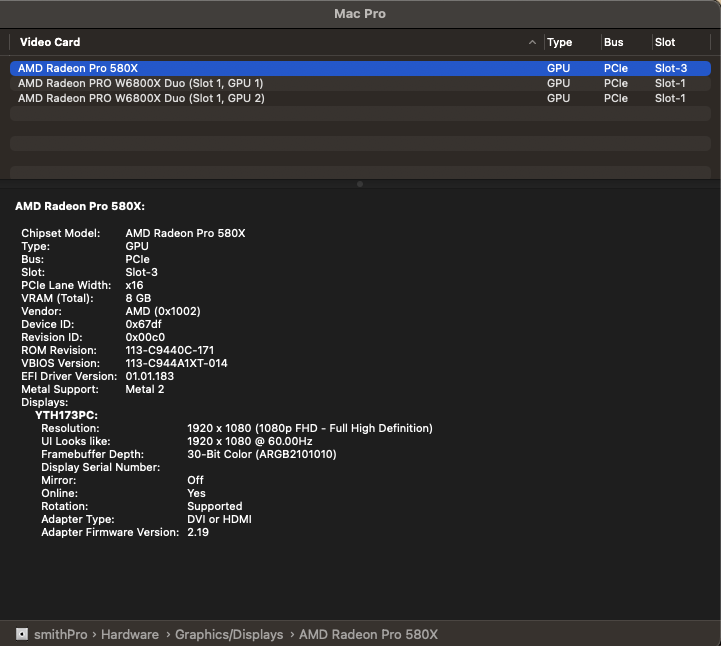Click Chipset Model value AMD Radeon Pro 580X
Viewport: 721px width, 646px height.
tap(185, 233)
